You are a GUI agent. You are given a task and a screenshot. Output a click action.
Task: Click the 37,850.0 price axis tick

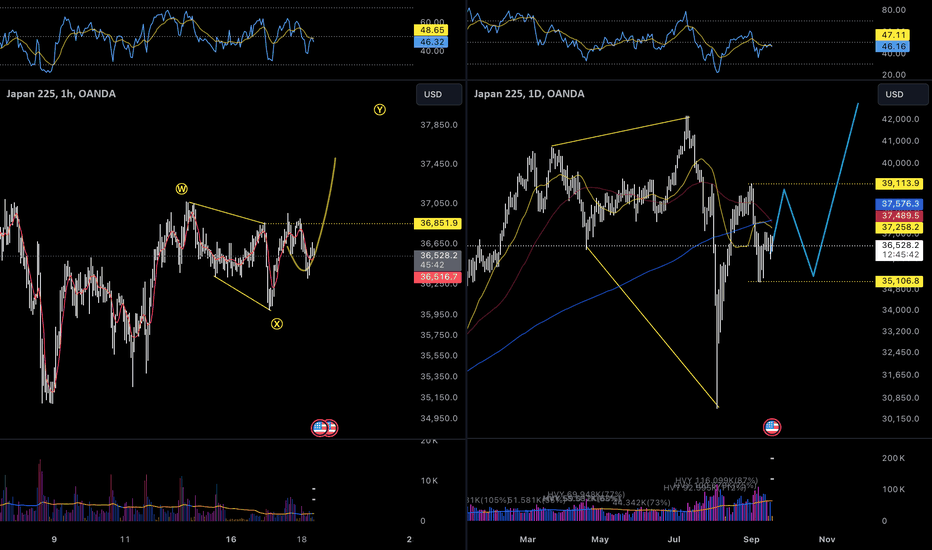pyautogui.click(x=439, y=125)
